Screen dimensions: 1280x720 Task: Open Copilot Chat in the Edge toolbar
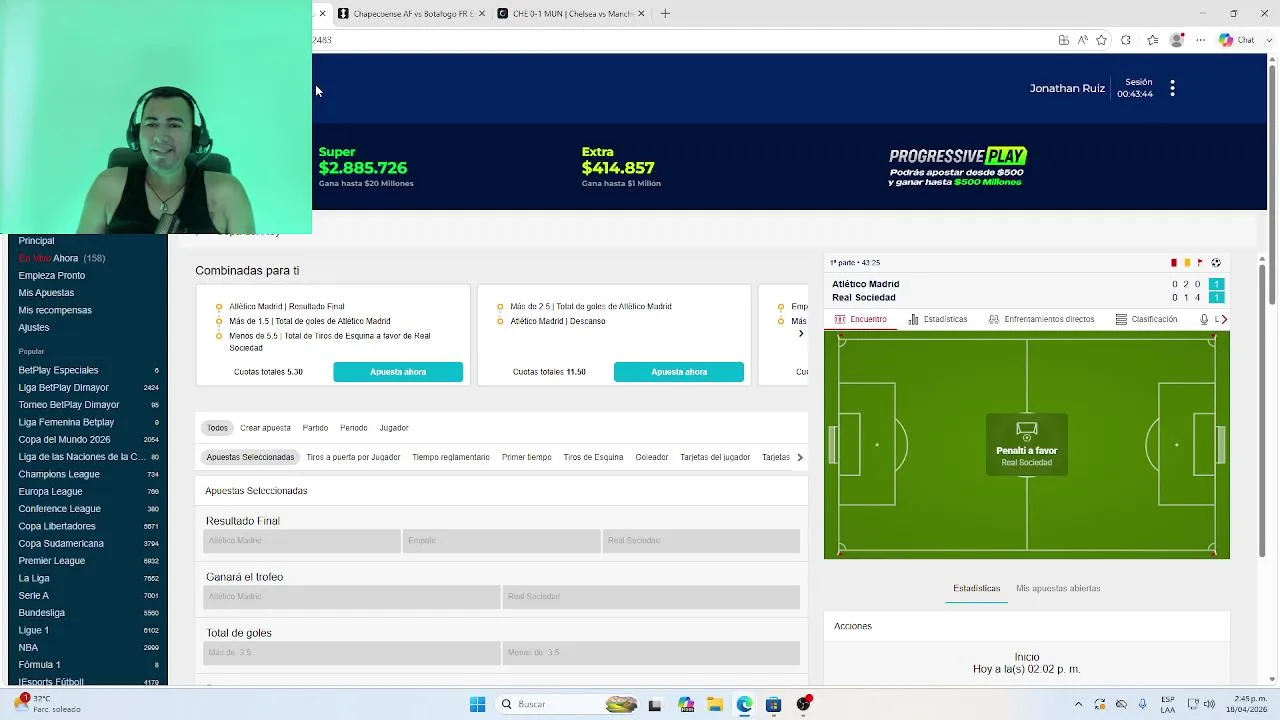pyautogui.click(x=1237, y=40)
